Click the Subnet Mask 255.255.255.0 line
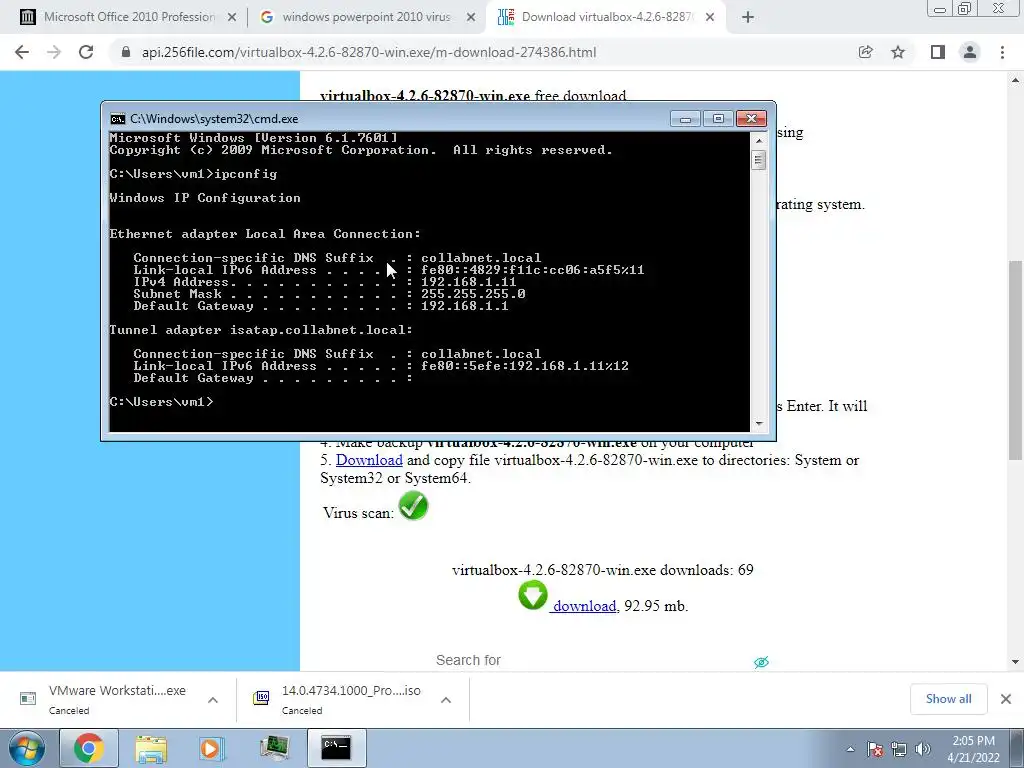This screenshot has height=768, width=1024. pyautogui.click(x=329, y=294)
